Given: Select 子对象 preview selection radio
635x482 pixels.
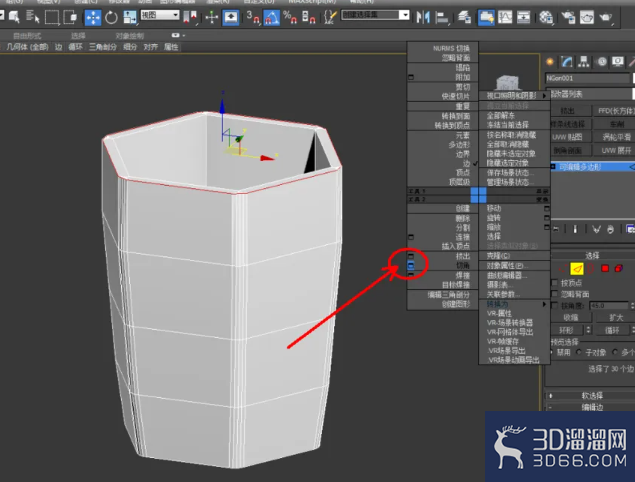Looking at the screenshot, I should coord(579,352).
